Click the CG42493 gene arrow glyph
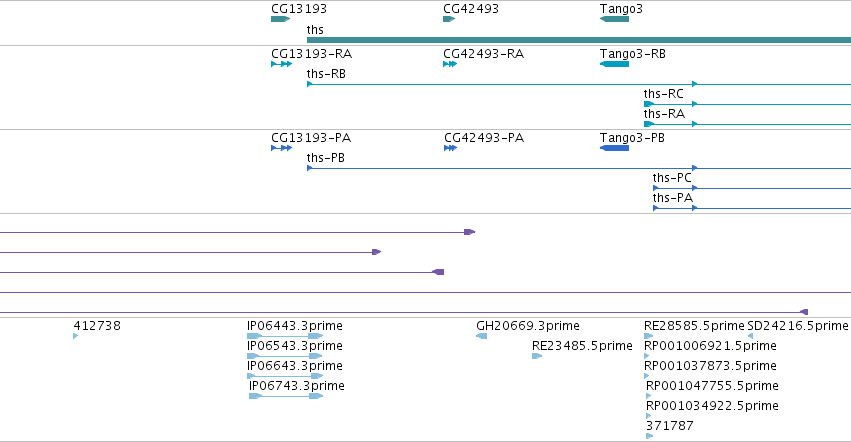The width and height of the screenshot is (851, 442). [449, 19]
